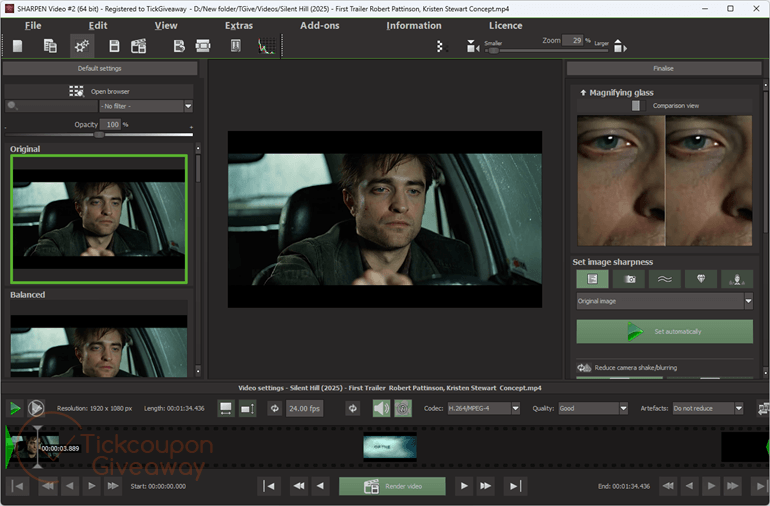Click the Set automatically button

coord(664,332)
